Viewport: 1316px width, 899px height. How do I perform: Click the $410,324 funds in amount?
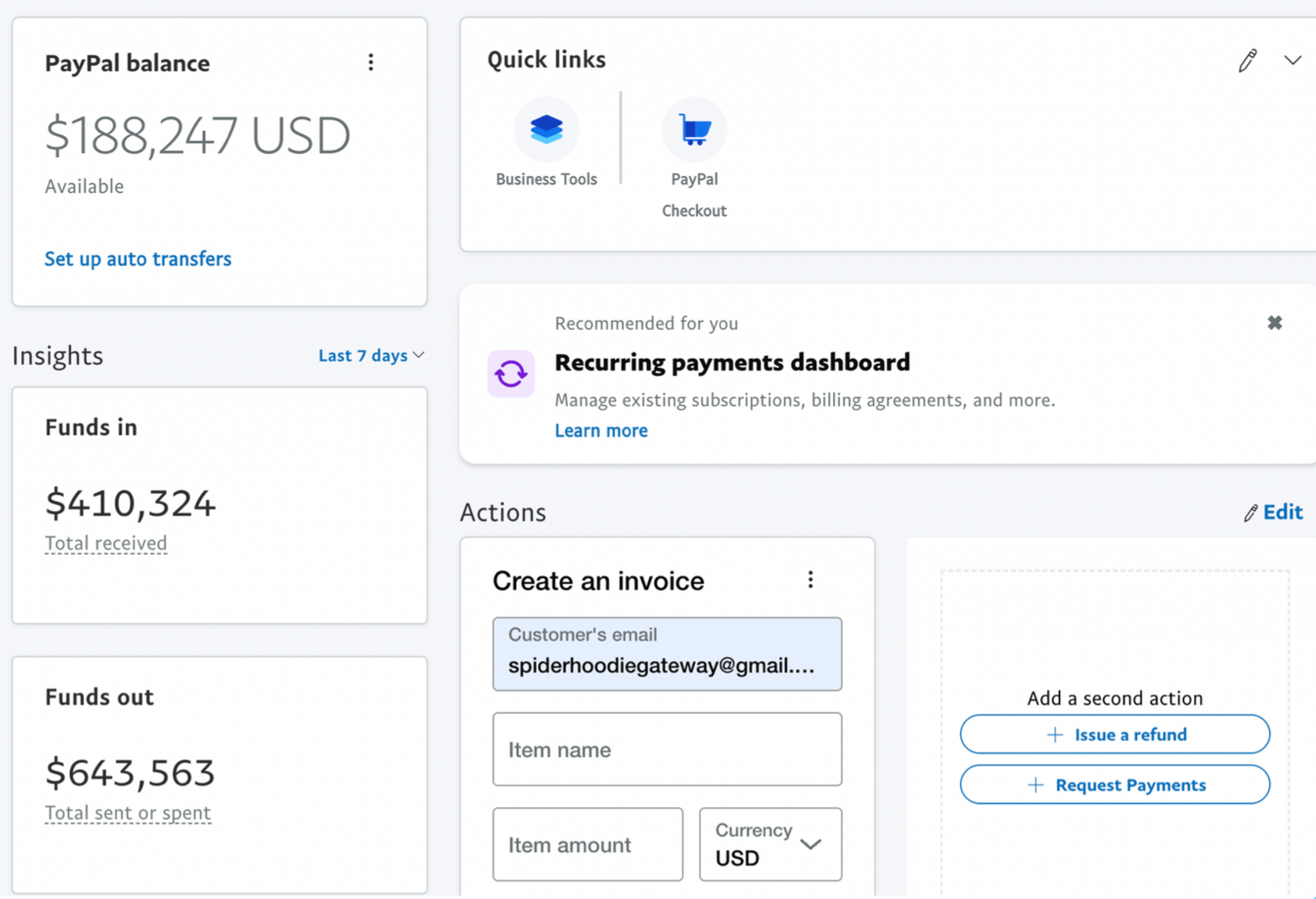130,503
